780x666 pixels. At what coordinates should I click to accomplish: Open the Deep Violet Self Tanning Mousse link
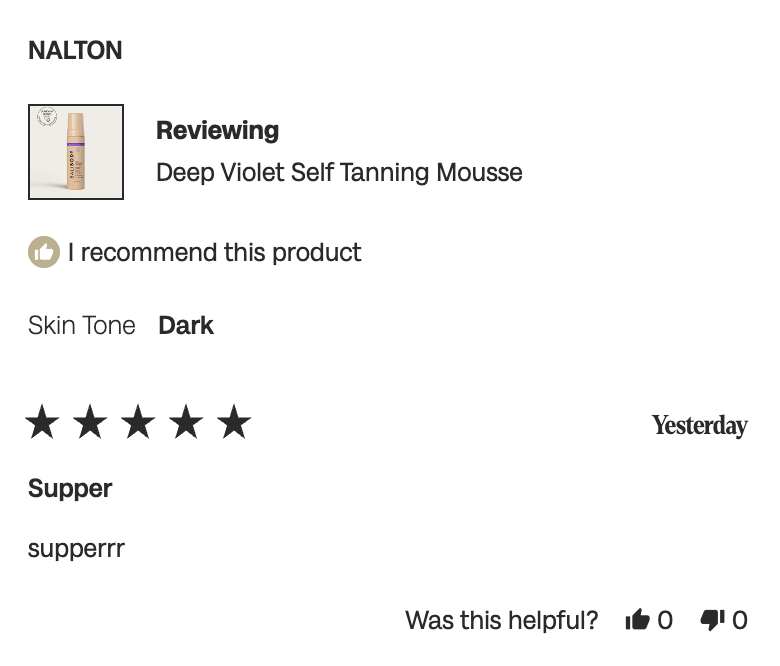[x=339, y=173]
